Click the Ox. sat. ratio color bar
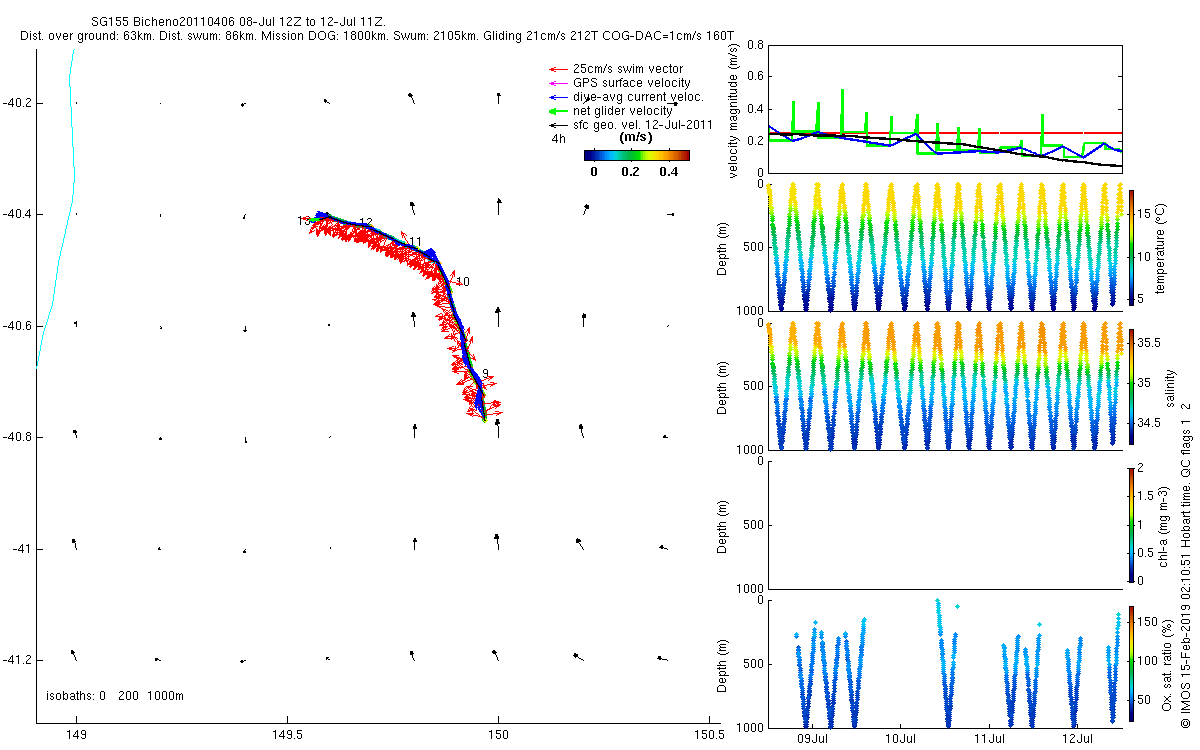Viewport: 1200px width, 750px height. click(1131, 663)
